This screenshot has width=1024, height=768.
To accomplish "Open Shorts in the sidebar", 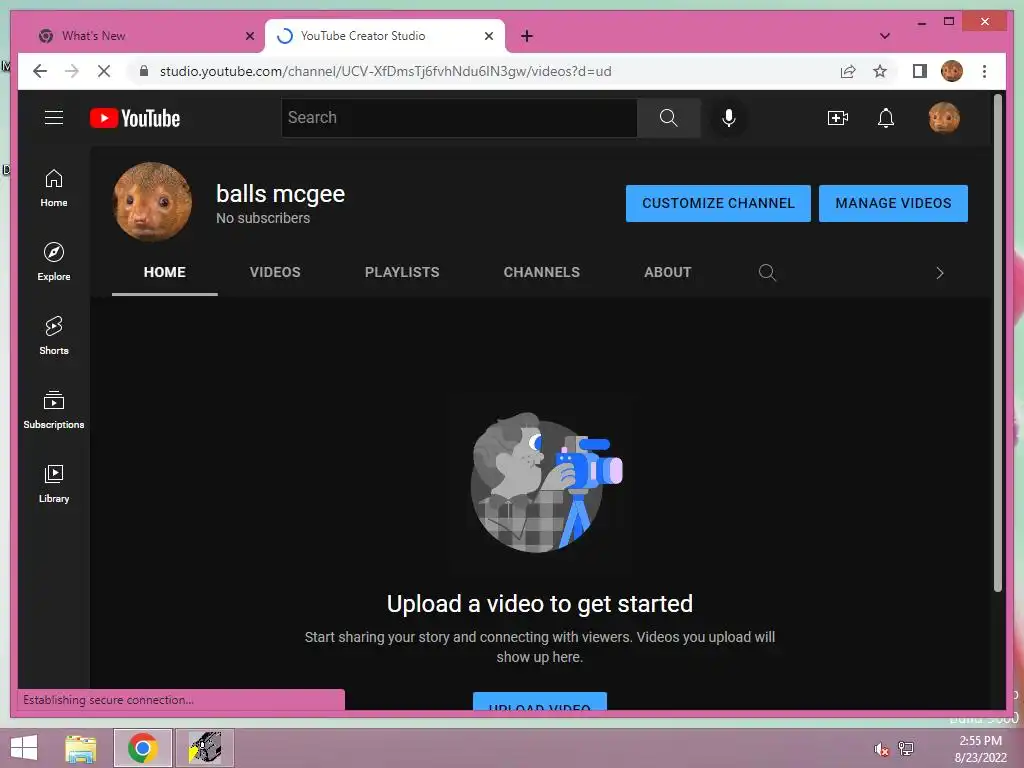I will point(54,336).
